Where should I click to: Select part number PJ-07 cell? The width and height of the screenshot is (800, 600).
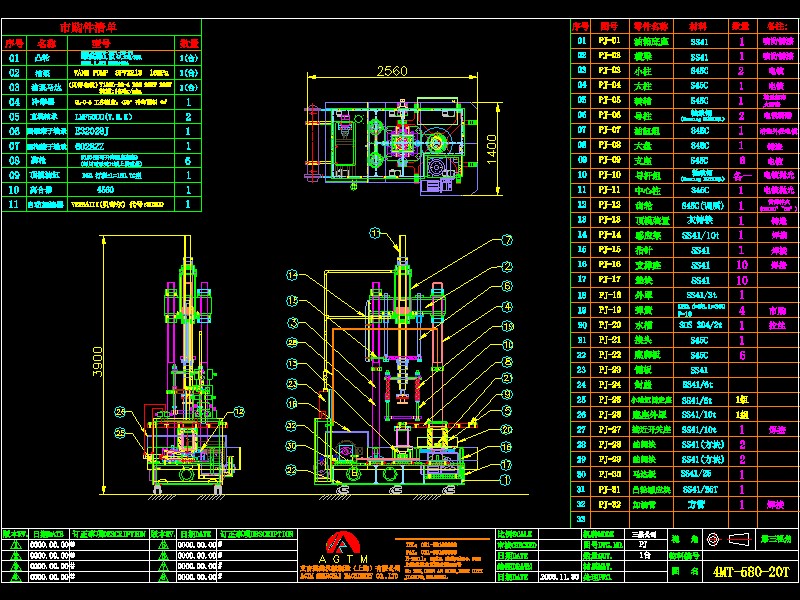click(x=609, y=130)
